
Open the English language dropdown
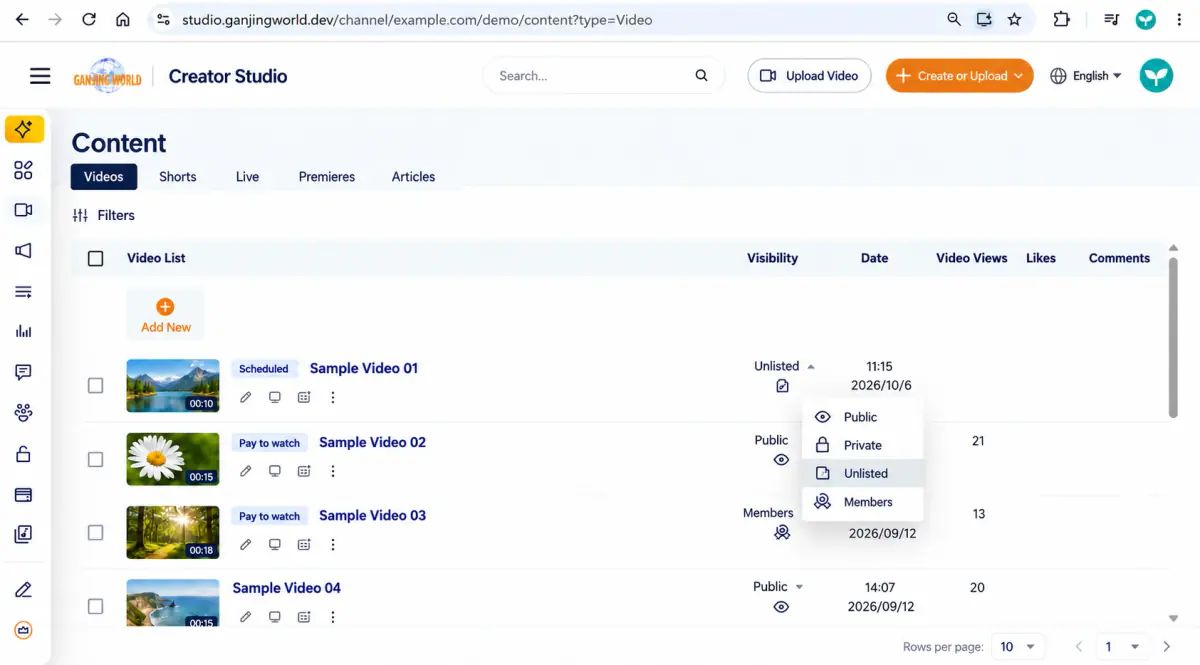point(1086,76)
